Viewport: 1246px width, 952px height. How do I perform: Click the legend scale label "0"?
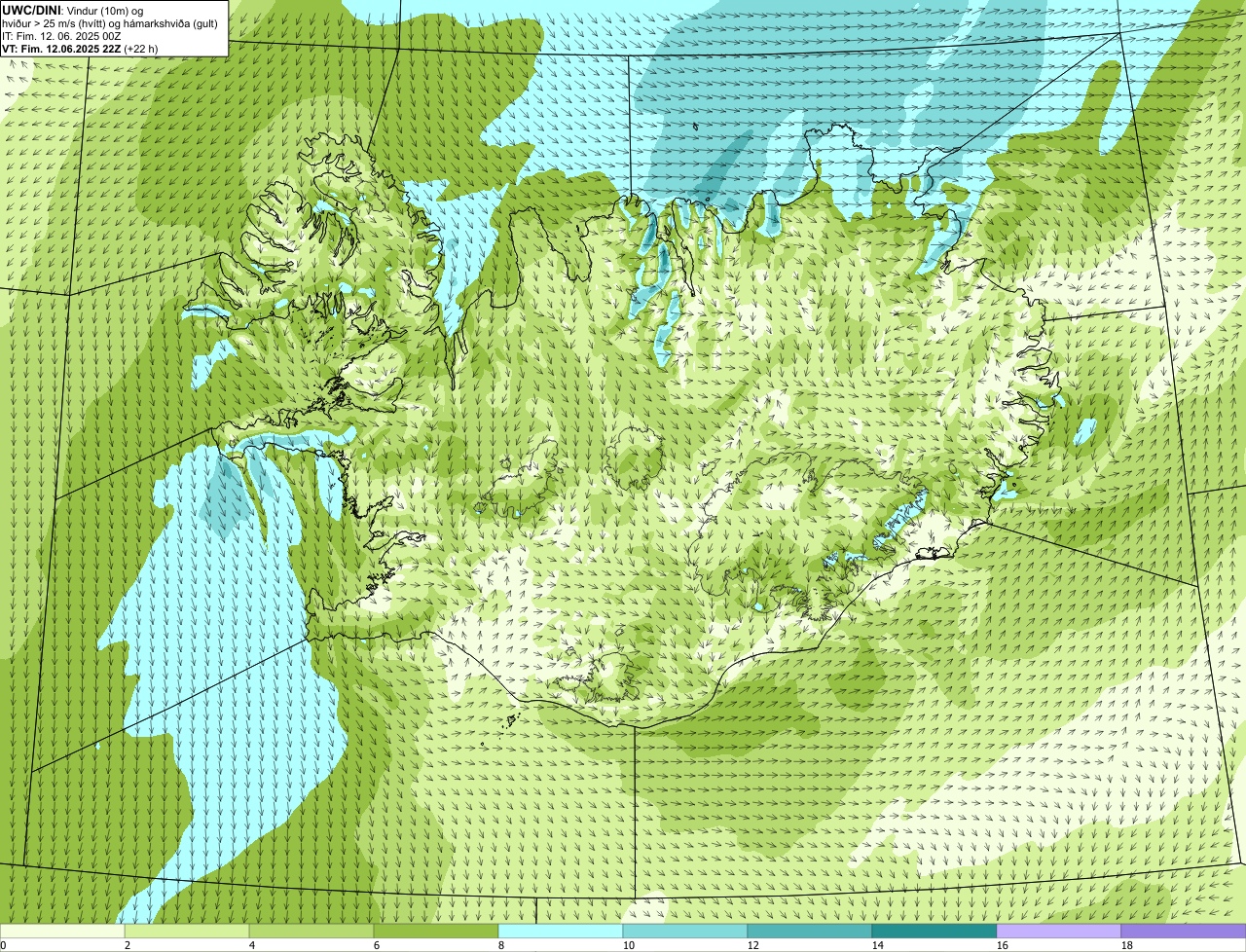[3, 945]
